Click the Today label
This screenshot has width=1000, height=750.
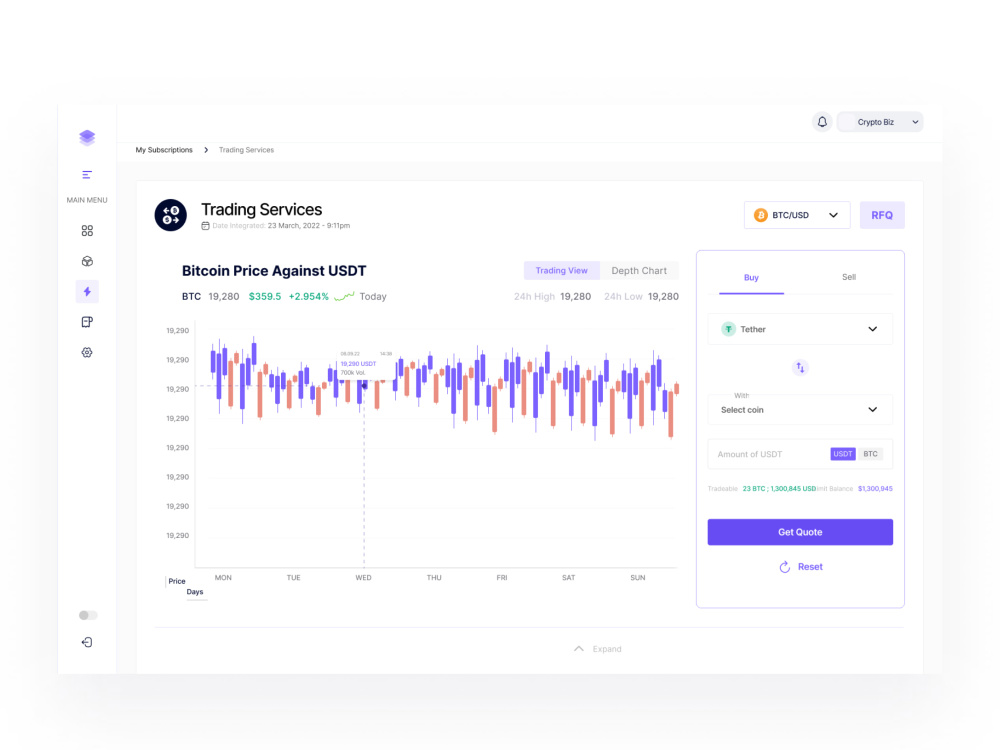click(x=373, y=297)
